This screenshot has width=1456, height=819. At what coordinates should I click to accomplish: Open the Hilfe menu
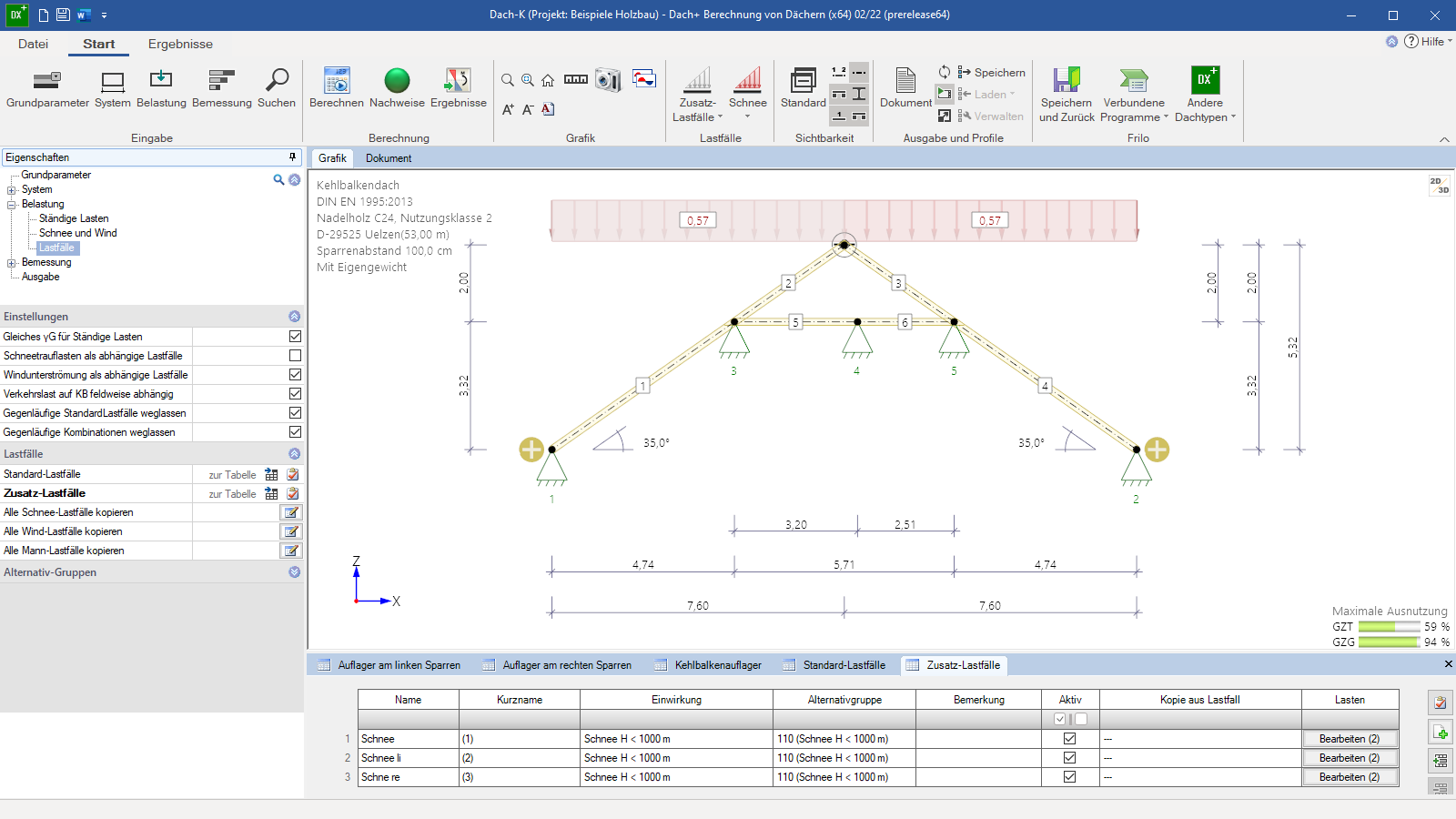(x=1429, y=42)
